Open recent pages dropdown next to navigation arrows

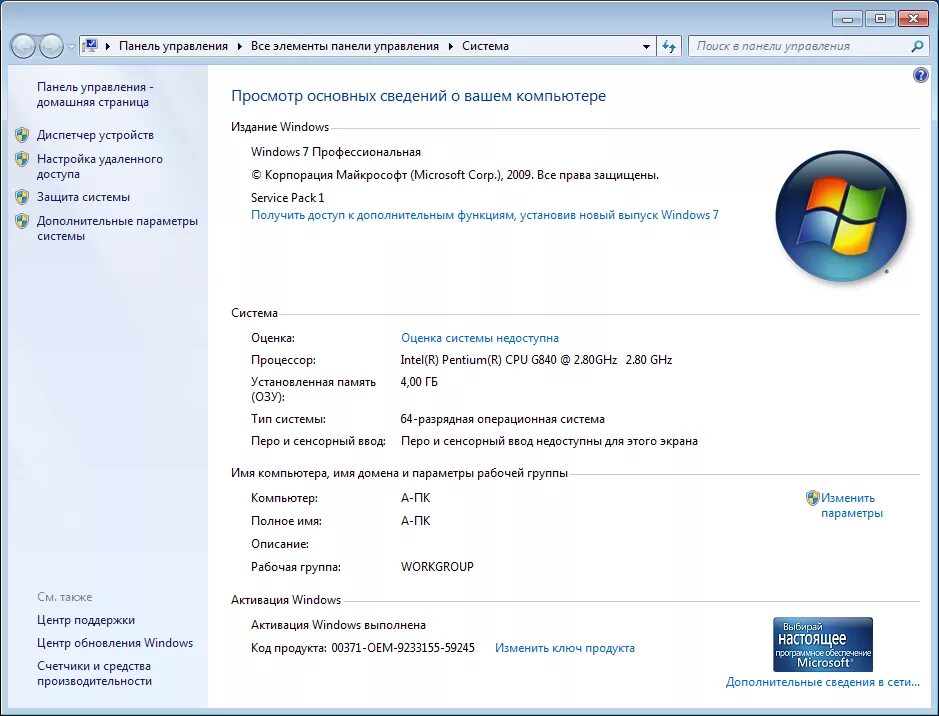click(x=71, y=47)
